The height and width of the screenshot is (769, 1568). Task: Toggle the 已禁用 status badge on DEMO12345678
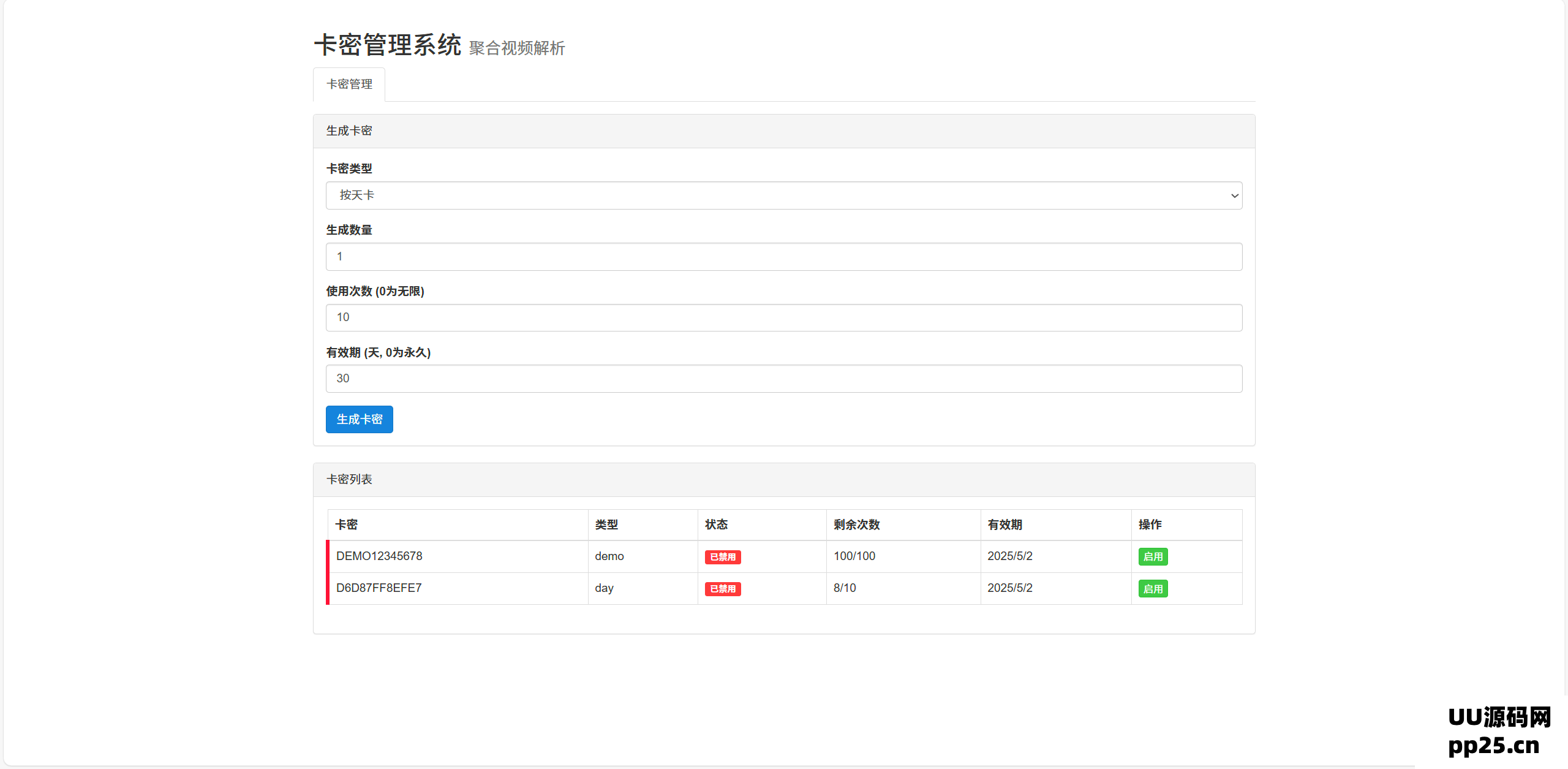point(723,556)
